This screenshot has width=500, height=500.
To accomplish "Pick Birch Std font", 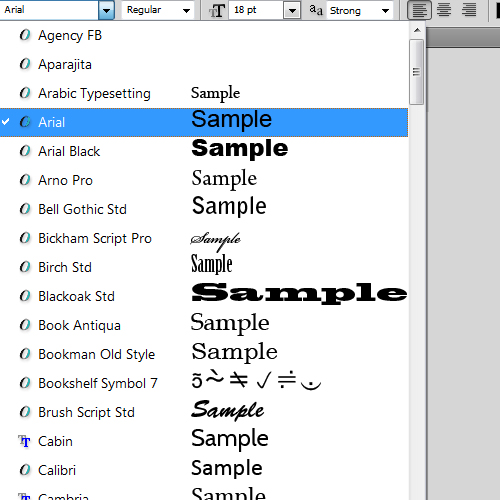I will pos(204,267).
